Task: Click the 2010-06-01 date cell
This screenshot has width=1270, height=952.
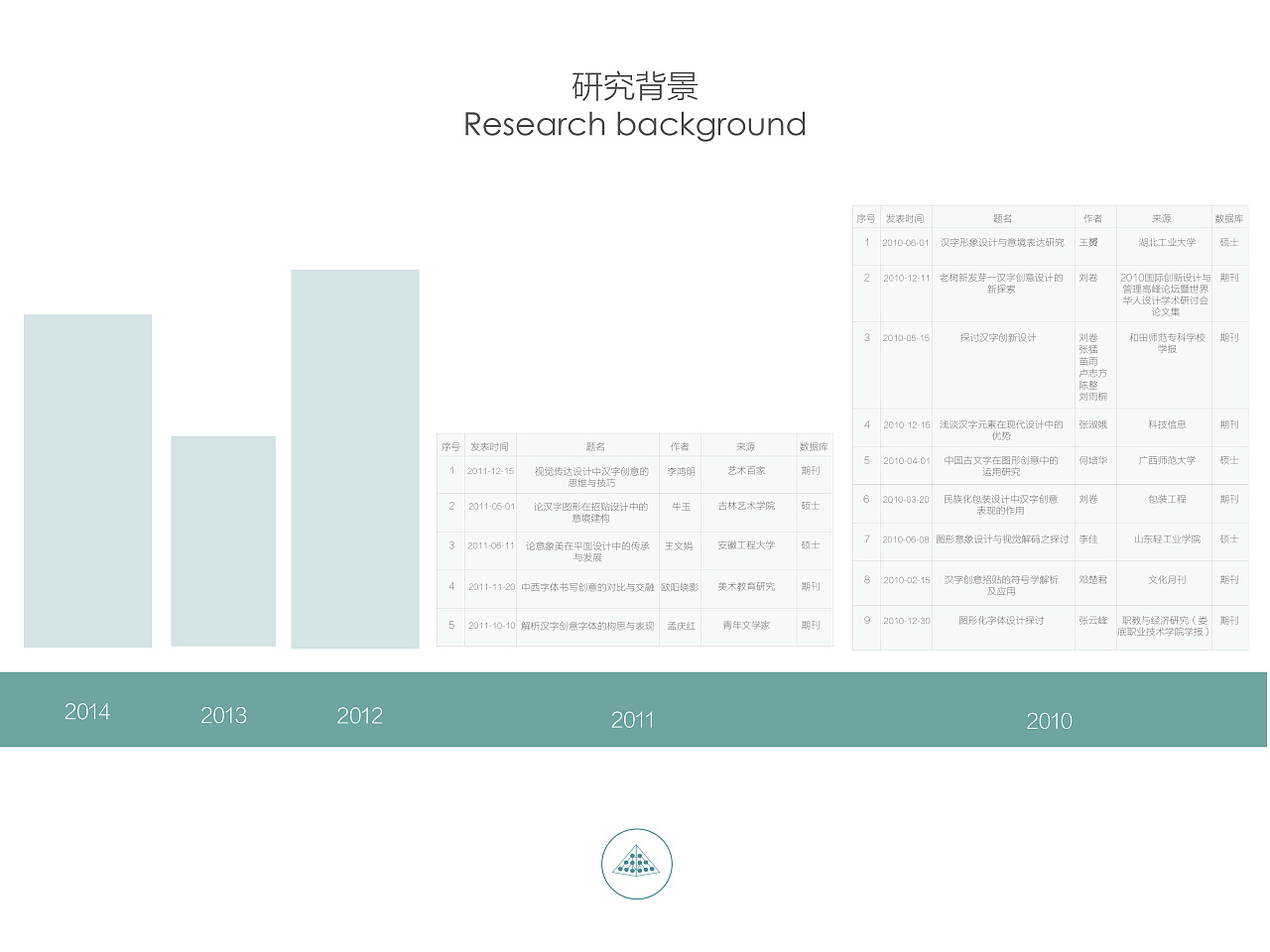Action: point(906,243)
